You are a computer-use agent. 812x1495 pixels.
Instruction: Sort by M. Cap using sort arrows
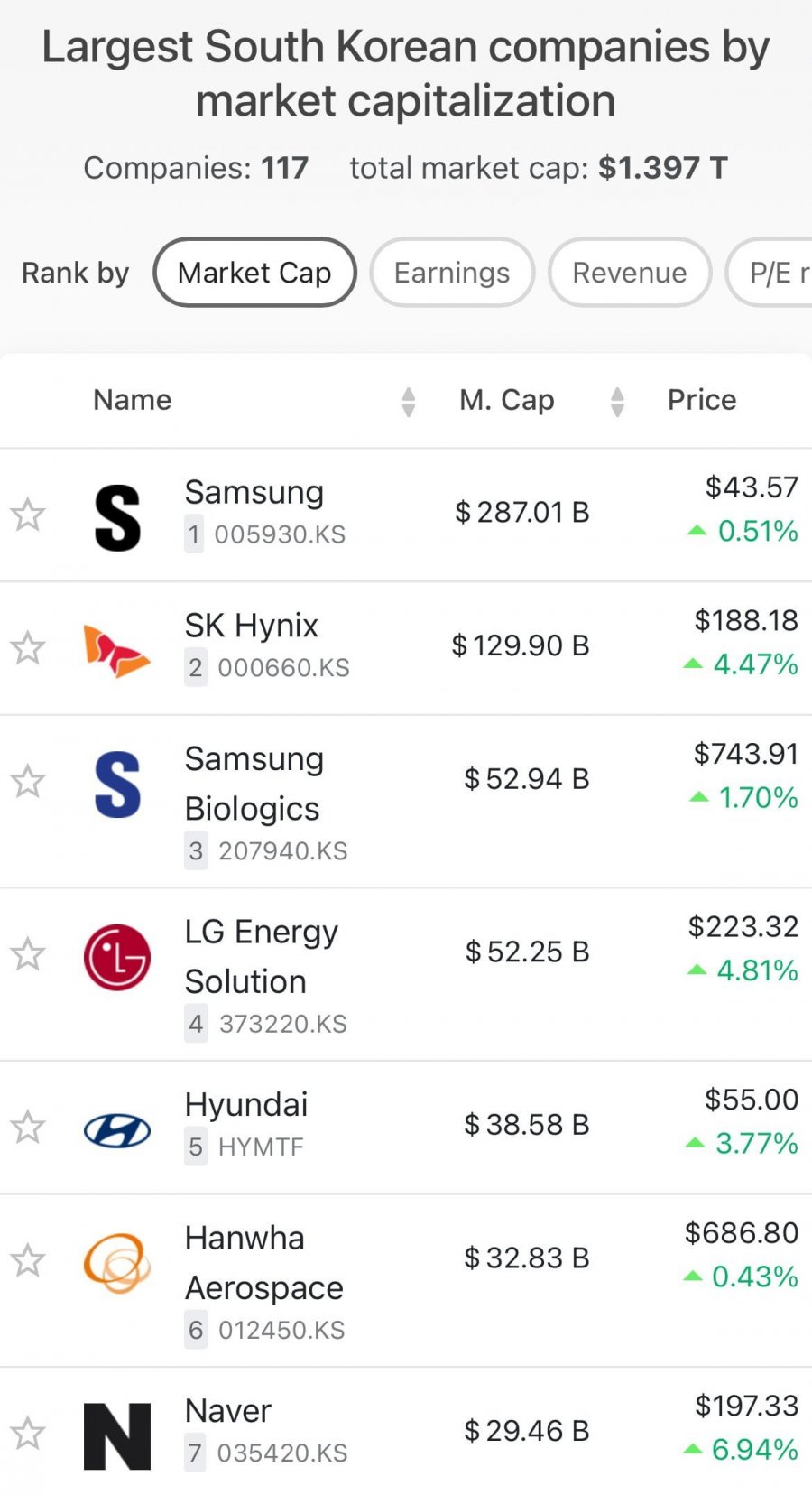[x=617, y=402]
